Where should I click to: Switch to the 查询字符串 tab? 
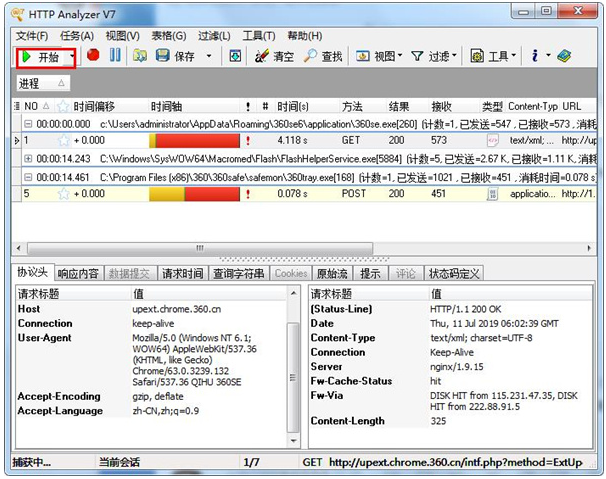(x=239, y=274)
